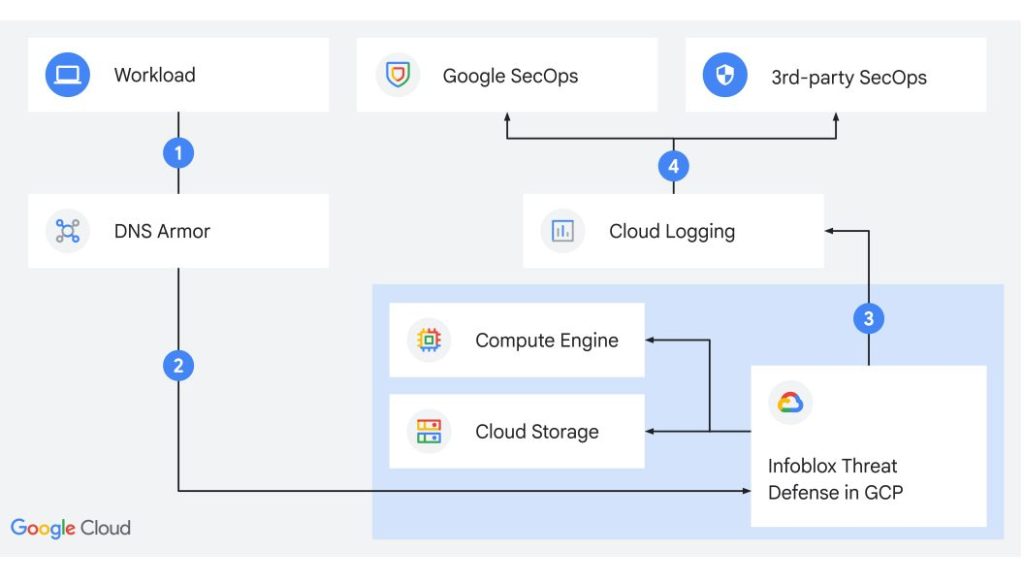Select the Google Cloud logo in Infoblox box

pyautogui.click(x=789, y=402)
